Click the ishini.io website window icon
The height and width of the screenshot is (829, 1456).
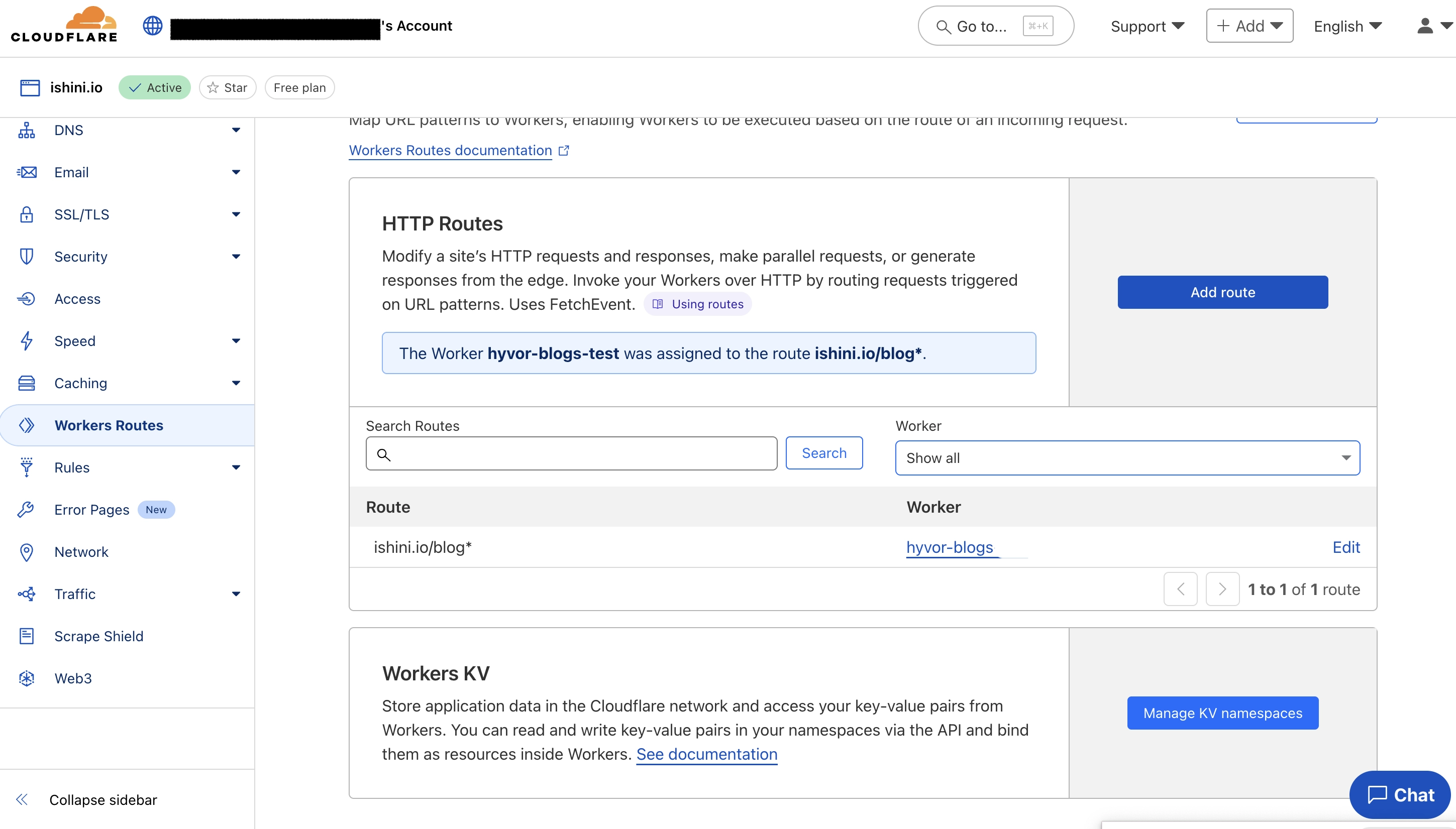click(x=30, y=88)
